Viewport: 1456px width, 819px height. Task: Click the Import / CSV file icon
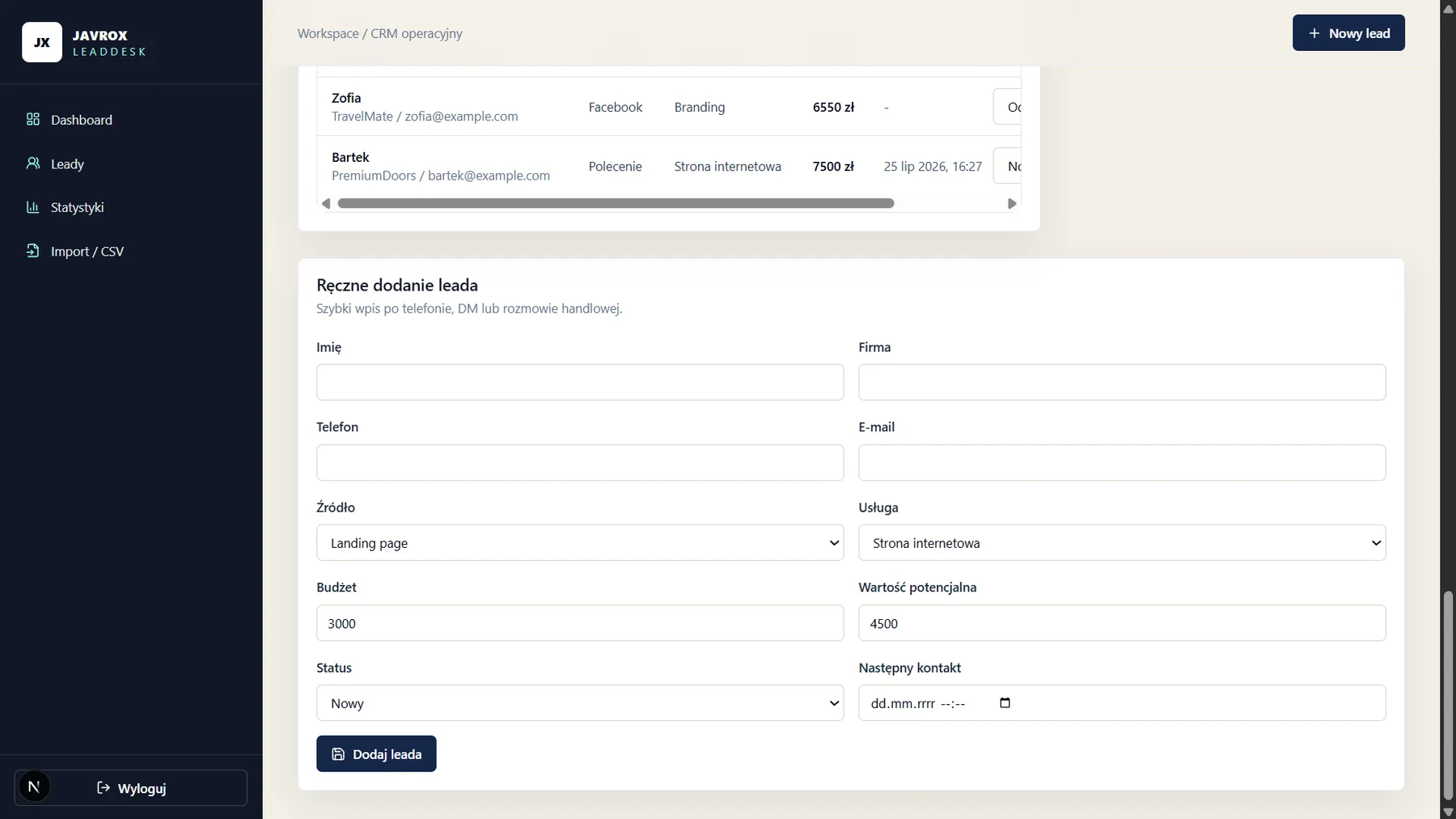(x=33, y=251)
